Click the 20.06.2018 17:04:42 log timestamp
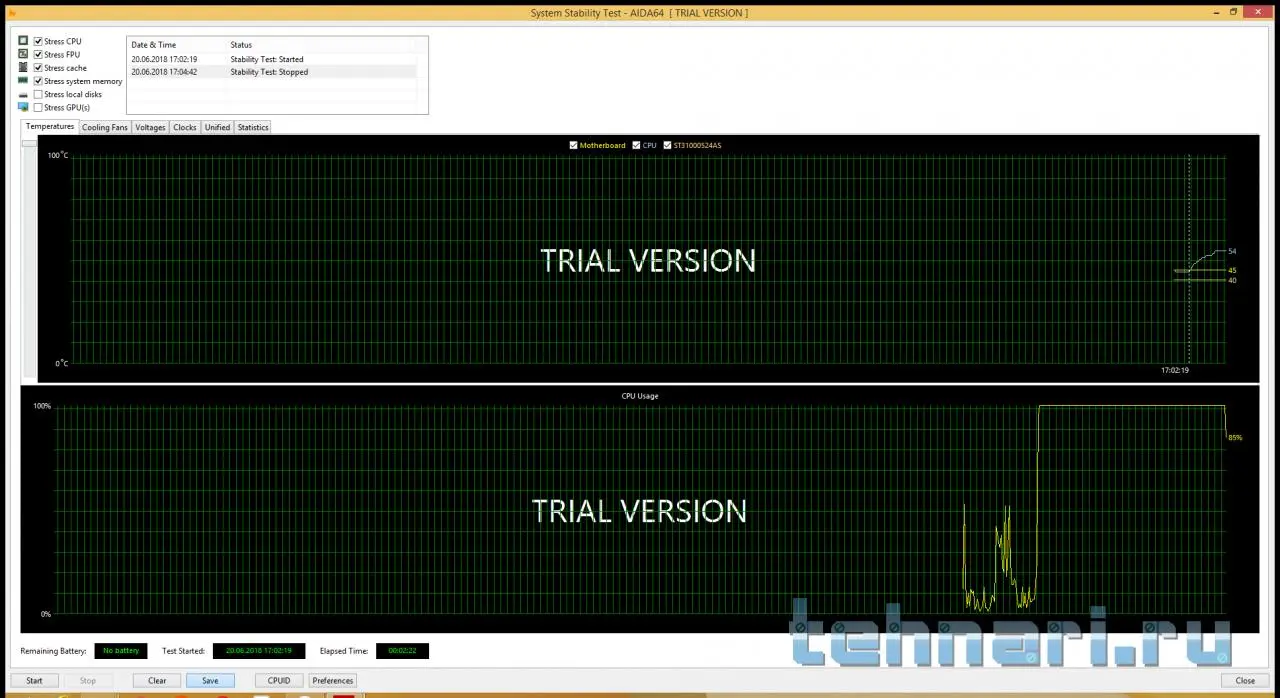This screenshot has height=698, width=1280. tap(164, 72)
